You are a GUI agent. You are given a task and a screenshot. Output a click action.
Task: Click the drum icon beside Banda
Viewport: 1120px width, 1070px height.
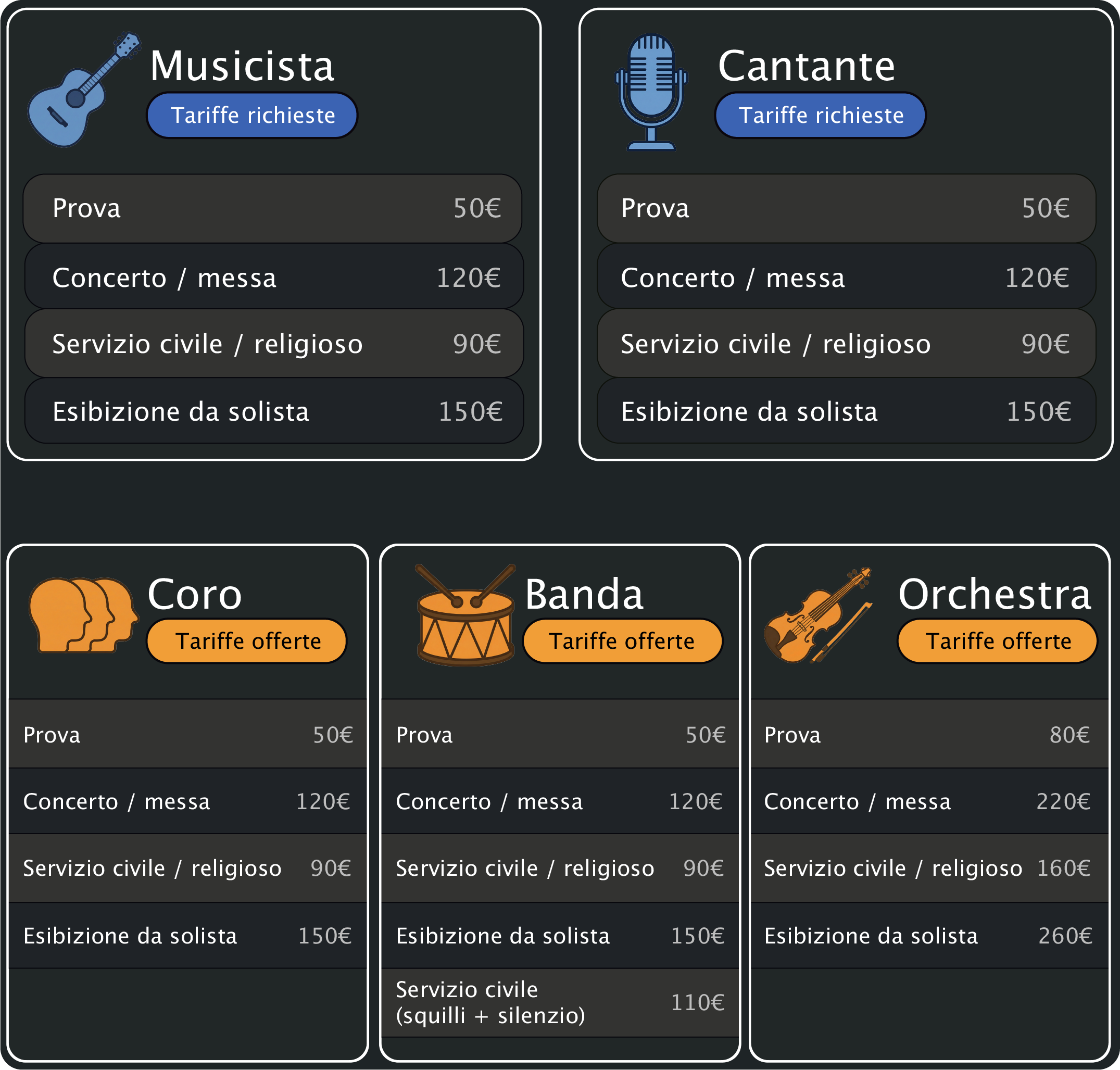point(465,616)
